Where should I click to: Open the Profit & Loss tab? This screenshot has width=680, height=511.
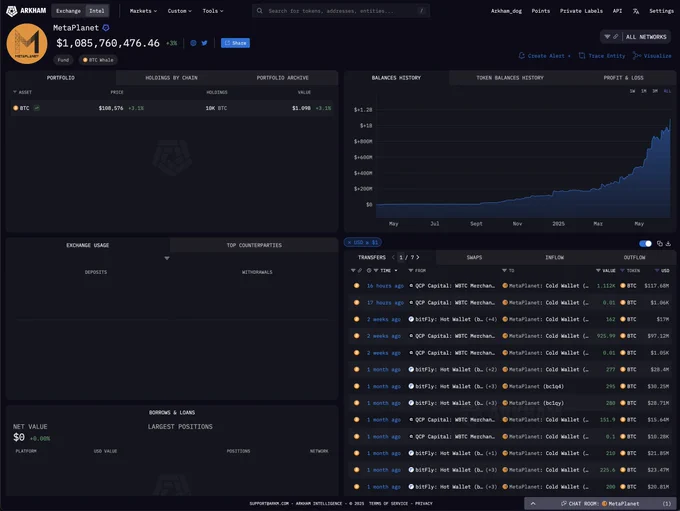[623, 78]
